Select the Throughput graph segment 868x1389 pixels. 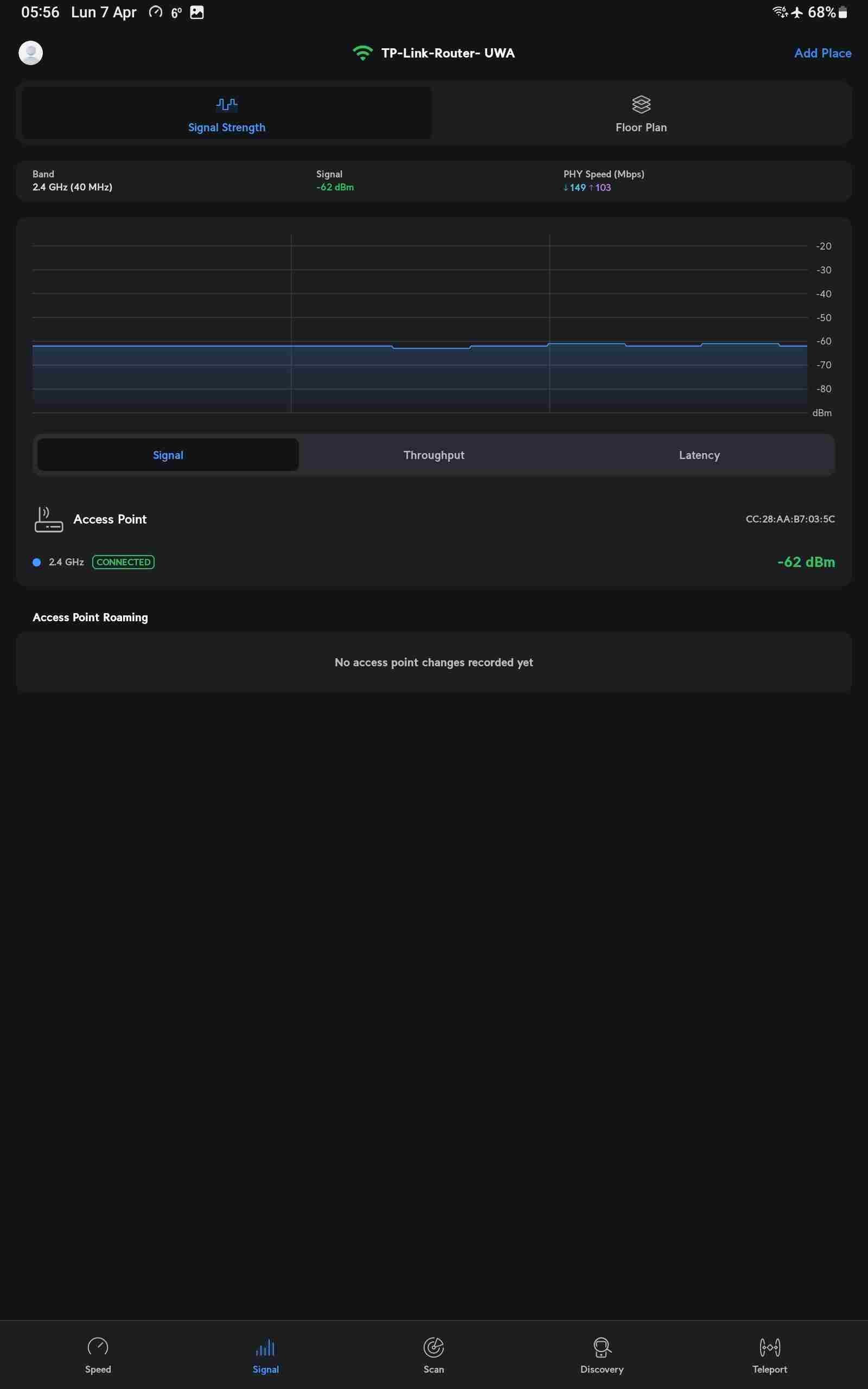pyautogui.click(x=434, y=455)
